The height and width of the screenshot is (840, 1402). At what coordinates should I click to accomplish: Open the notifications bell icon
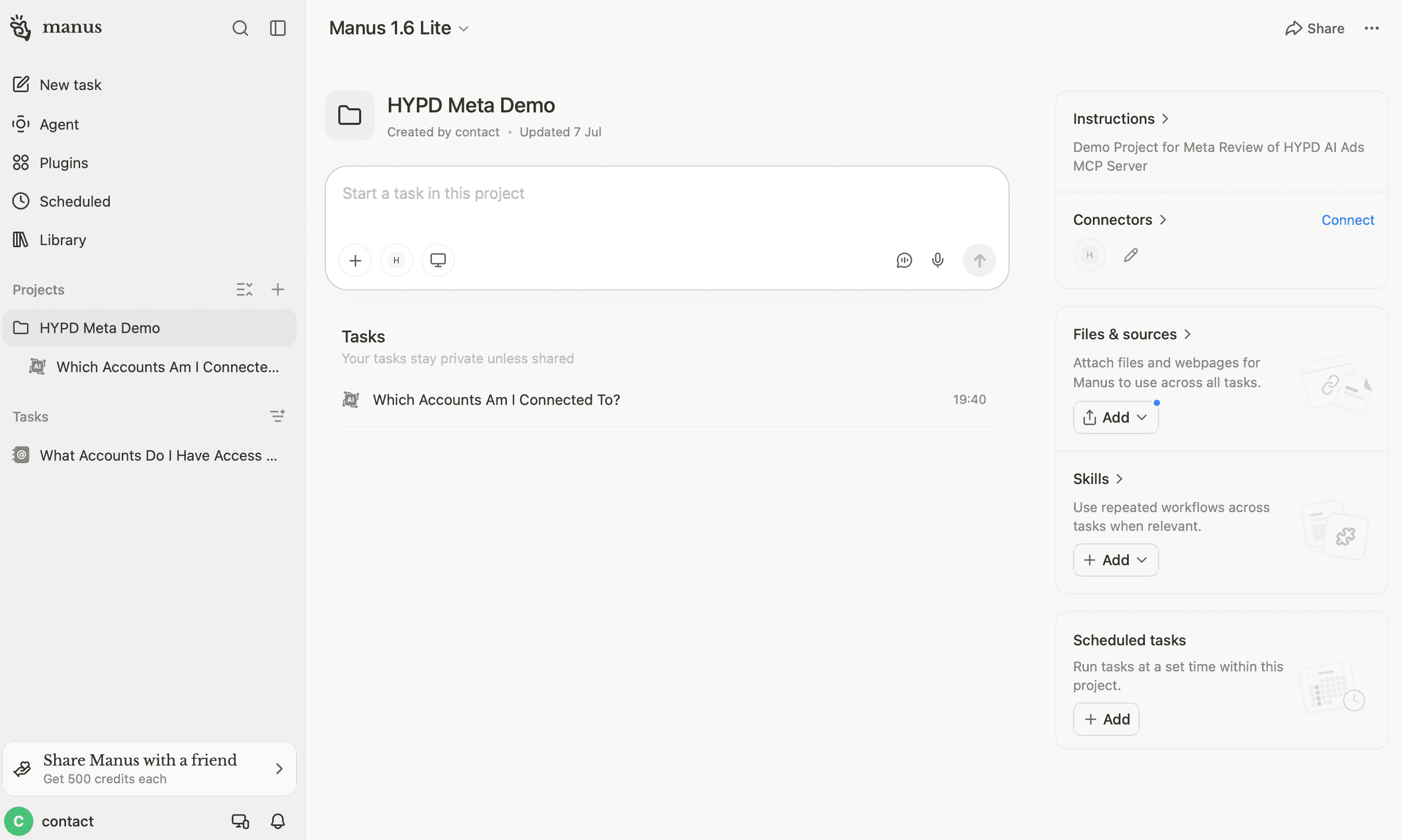coord(277,821)
